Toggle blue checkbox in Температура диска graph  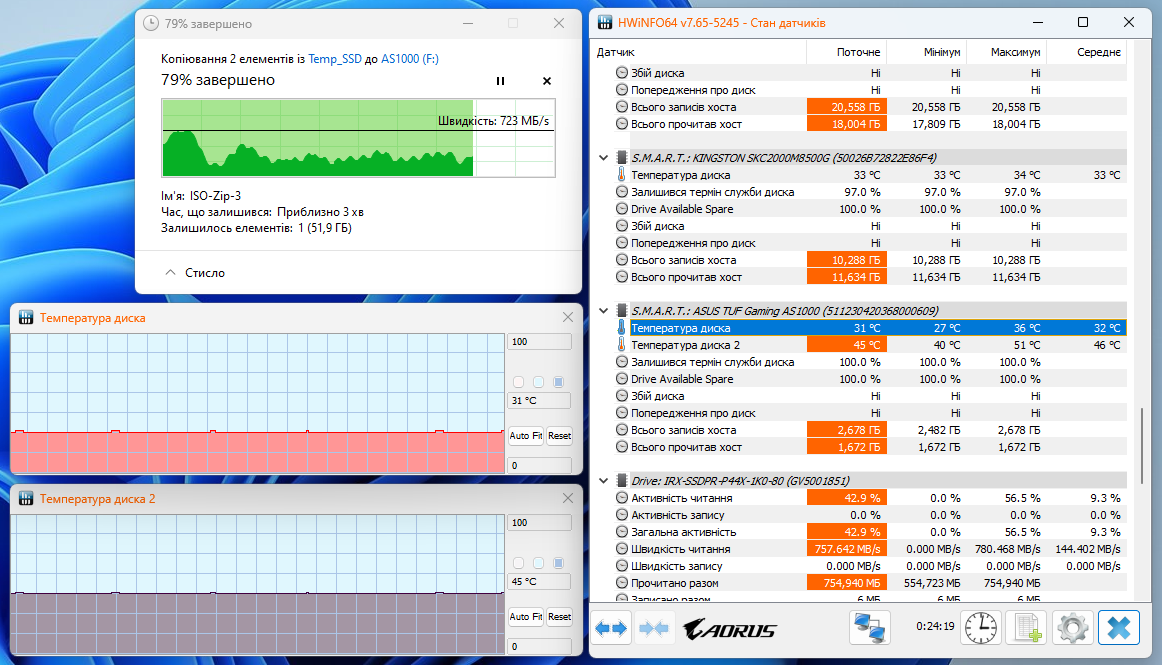pyautogui.click(x=559, y=382)
